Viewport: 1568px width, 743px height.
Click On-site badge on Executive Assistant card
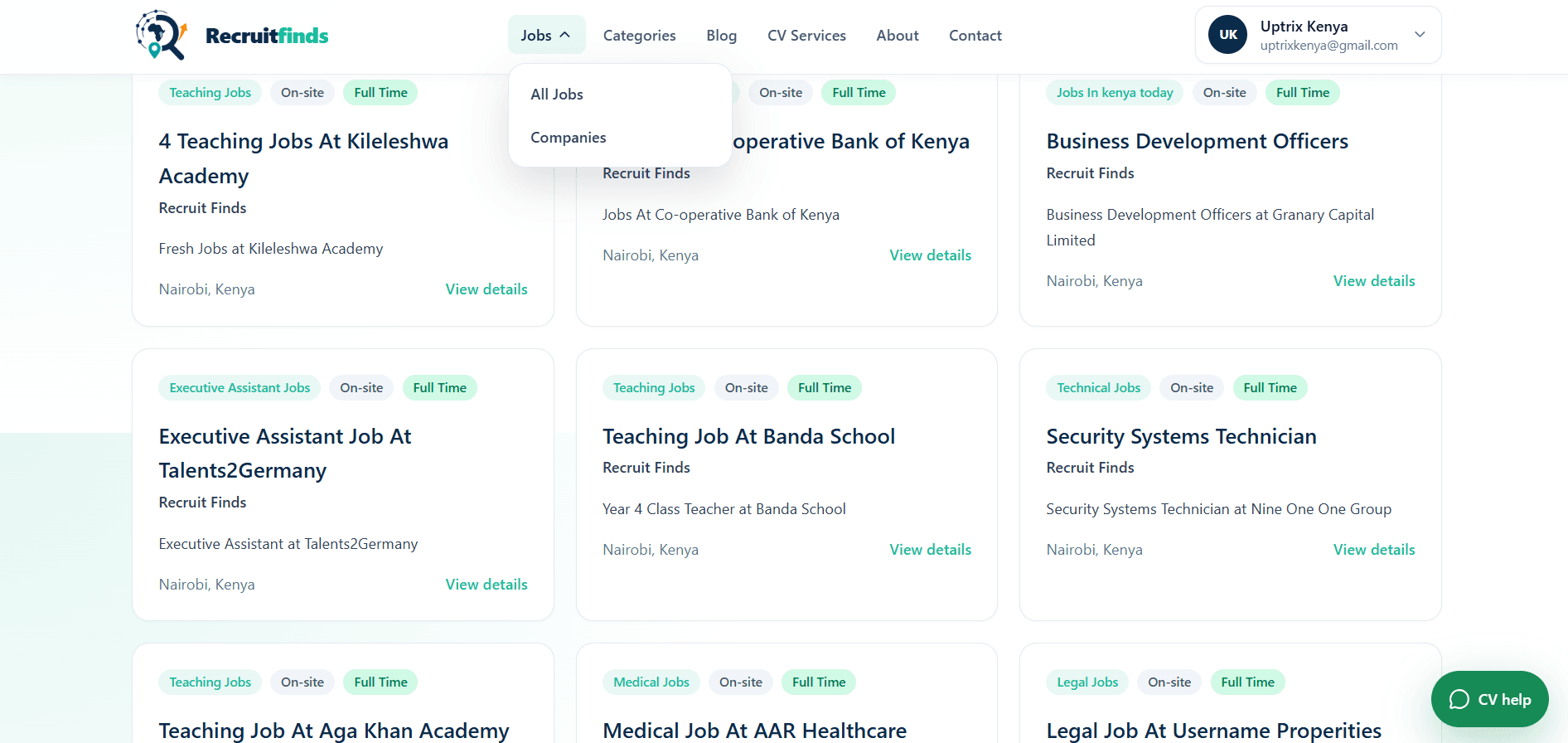coord(361,388)
